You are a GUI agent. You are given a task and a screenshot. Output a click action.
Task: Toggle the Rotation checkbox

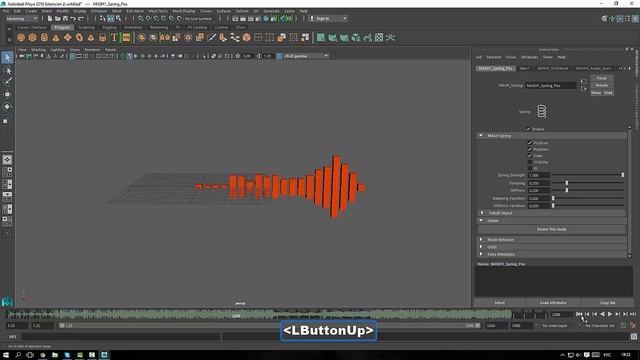(x=530, y=149)
